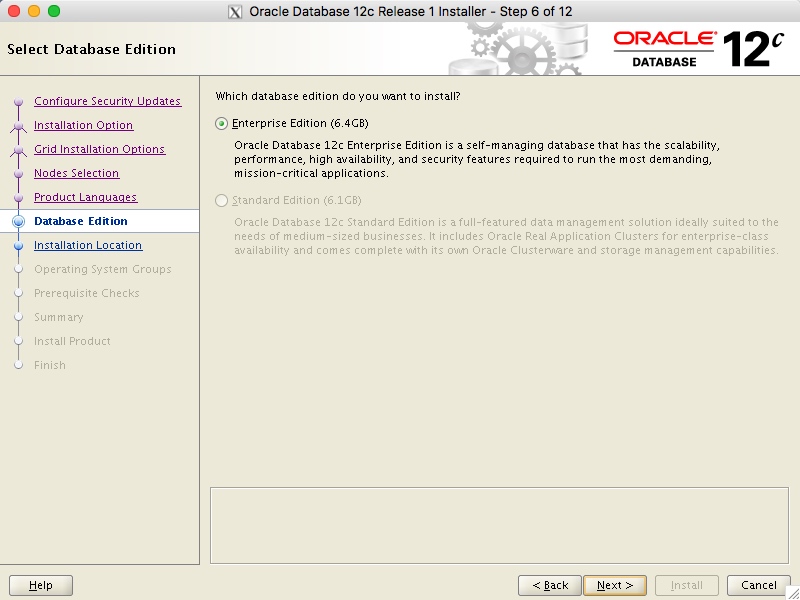Click the Help button
This screenshot has width=800, height=600.
pos(40,585)
